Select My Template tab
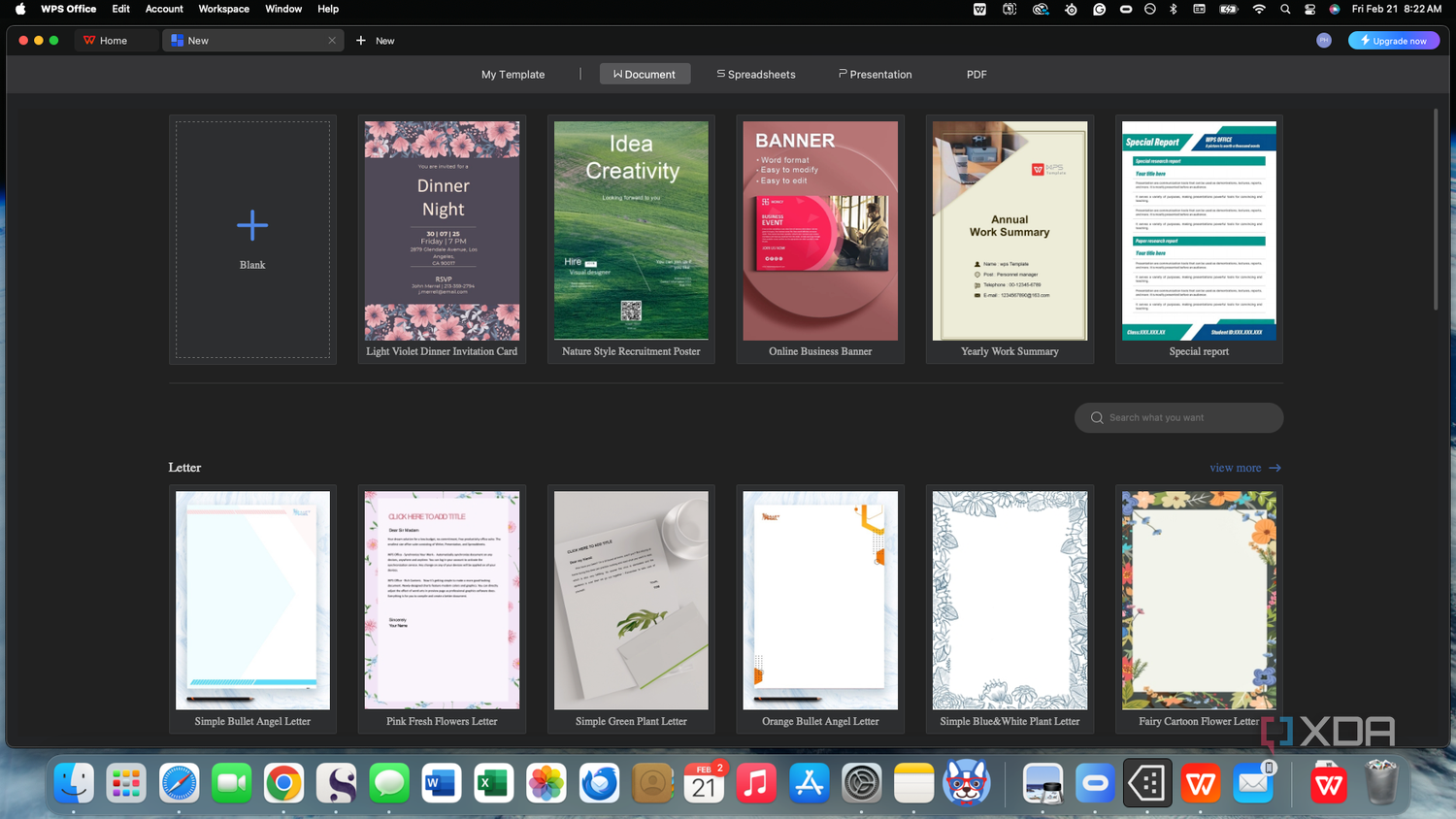 513,75
